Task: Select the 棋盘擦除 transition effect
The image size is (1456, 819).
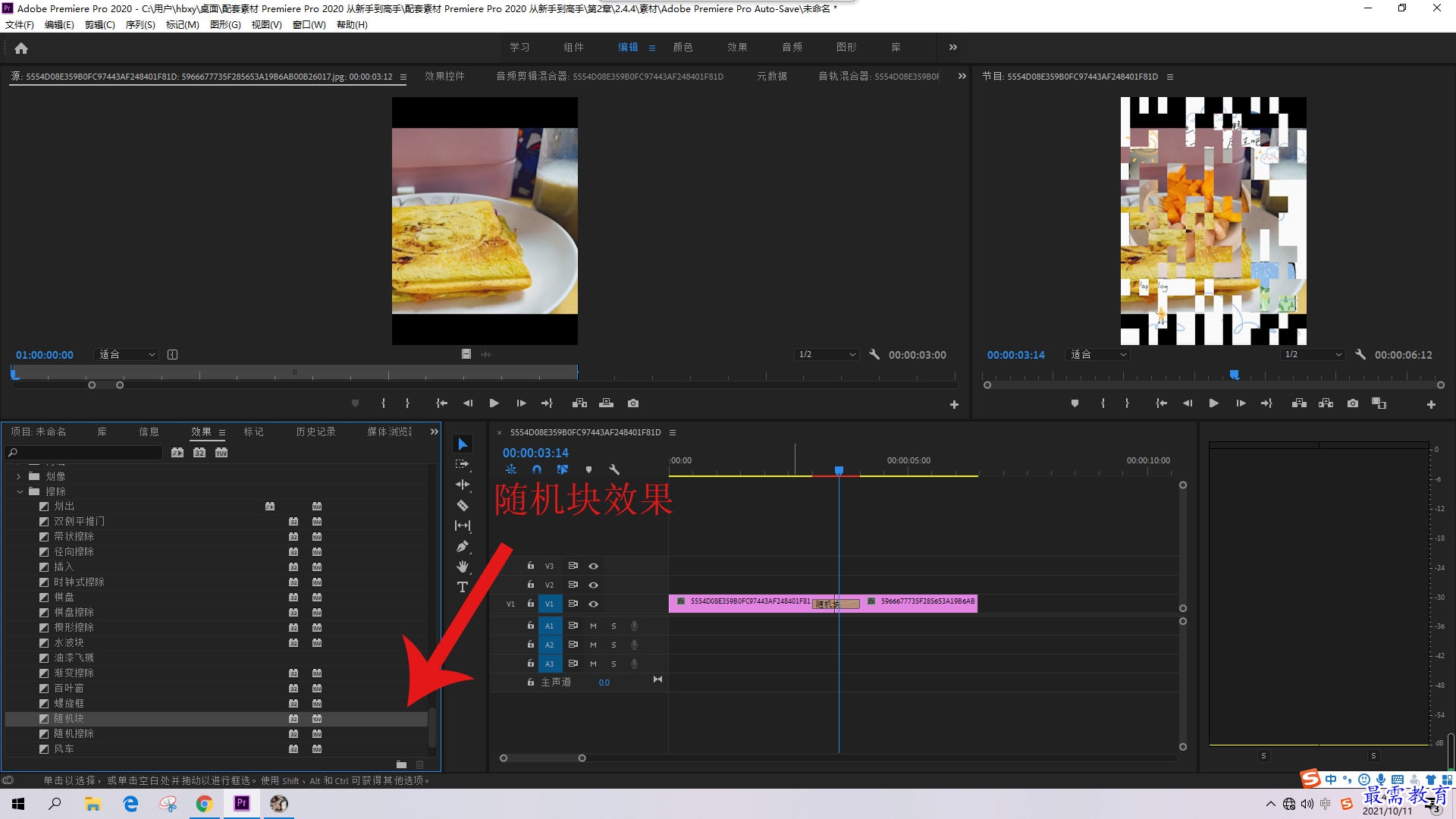Action: [x=216, y=612]
